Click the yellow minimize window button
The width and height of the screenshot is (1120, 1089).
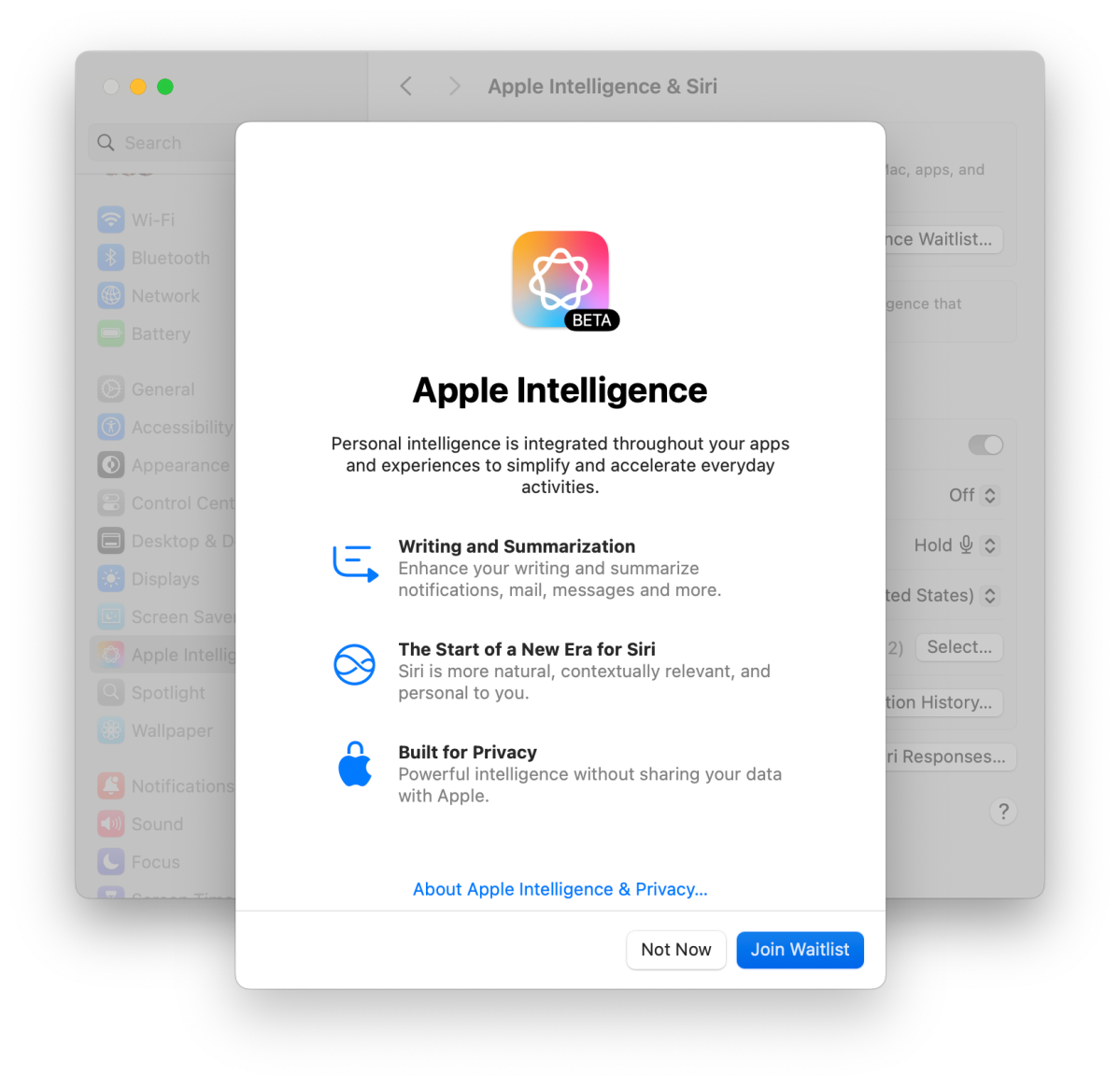(138, 87)
